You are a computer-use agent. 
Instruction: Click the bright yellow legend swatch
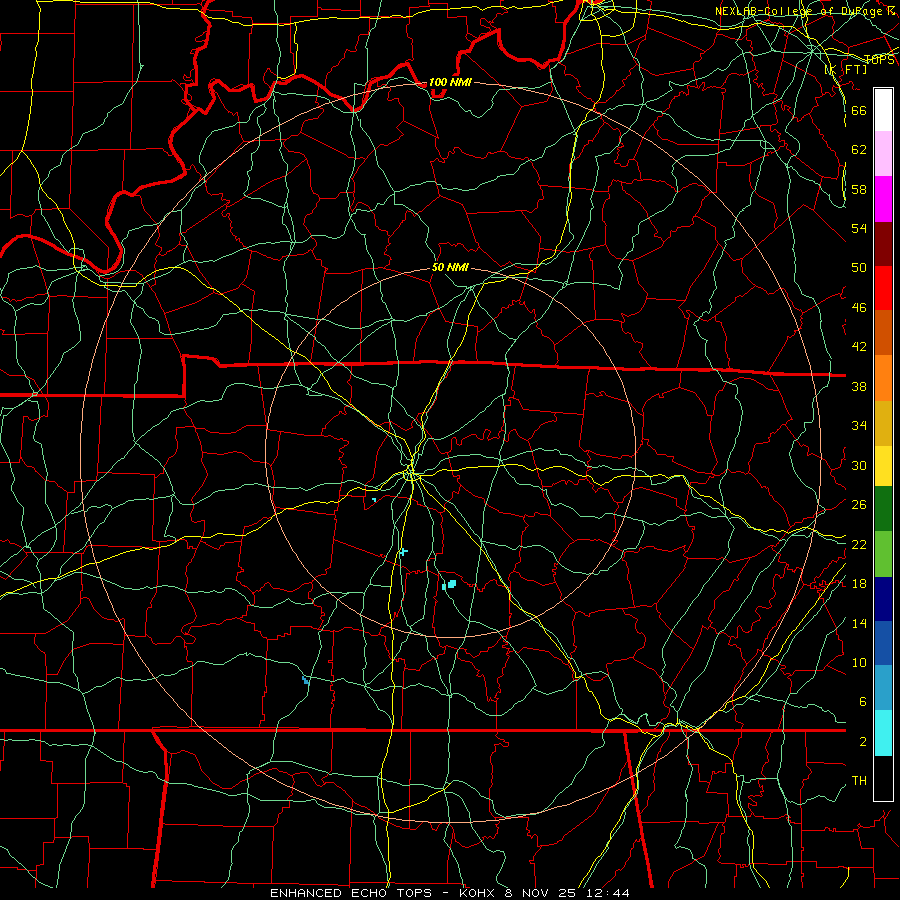tap(883, 465)
